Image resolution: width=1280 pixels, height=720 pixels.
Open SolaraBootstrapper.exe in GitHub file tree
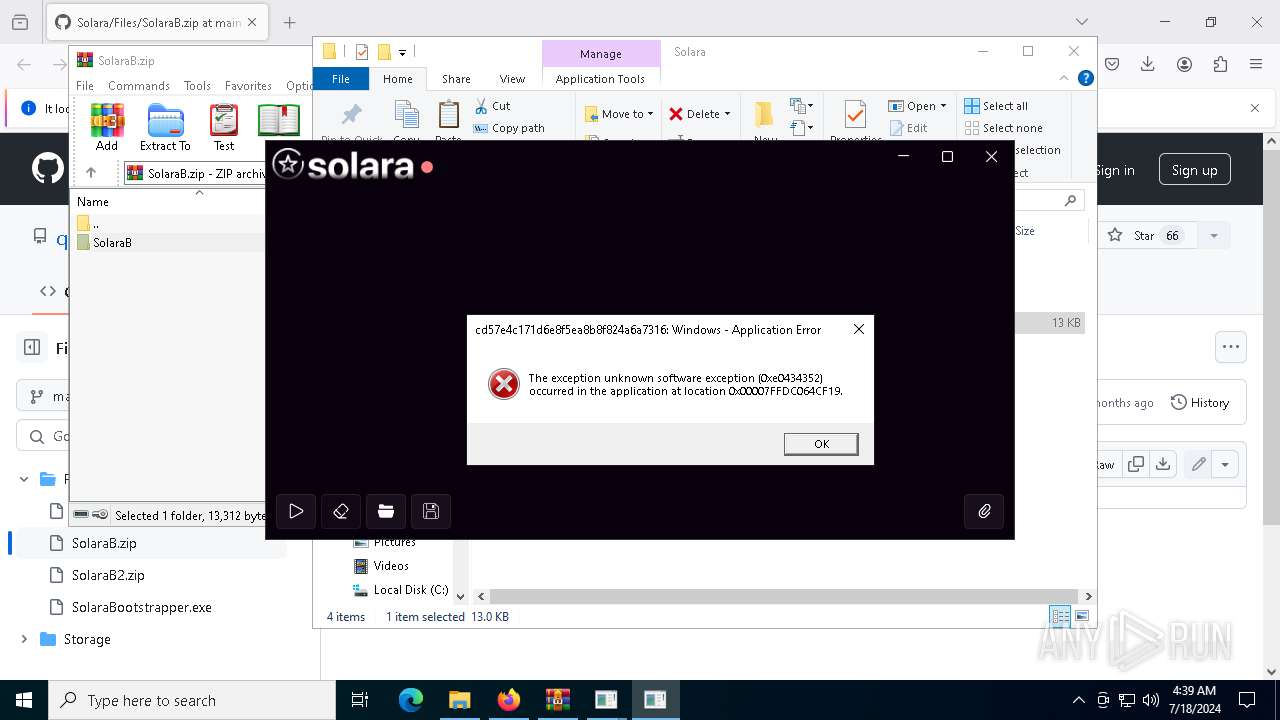click(141, 607)
